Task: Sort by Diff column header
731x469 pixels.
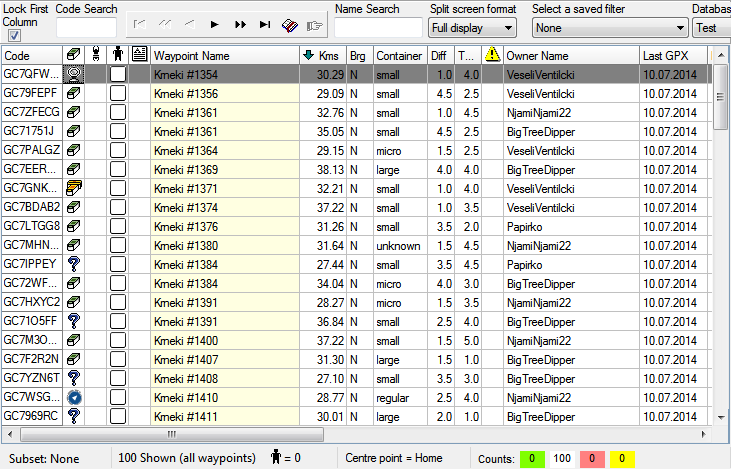Action: pos(441,55)
